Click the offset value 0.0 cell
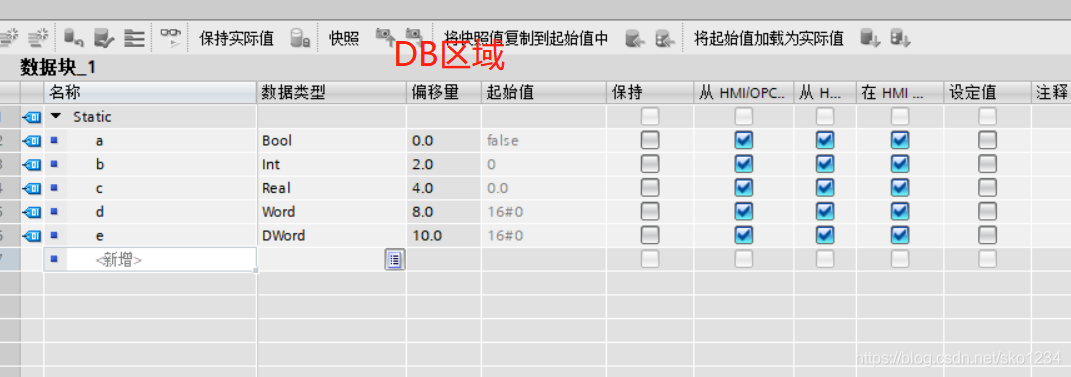1071x377 pixels. pyautogui.click(x=444, y=141)
